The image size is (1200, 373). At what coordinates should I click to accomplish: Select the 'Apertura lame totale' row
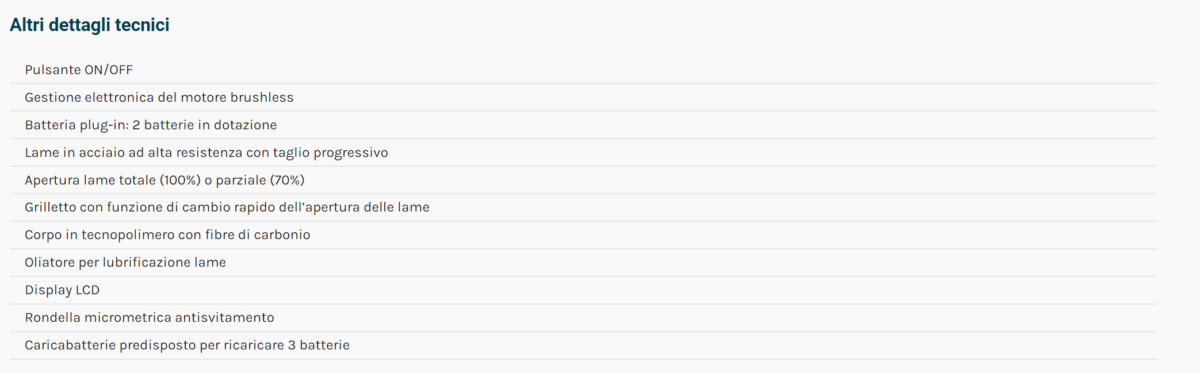click(x=584, y=180)
